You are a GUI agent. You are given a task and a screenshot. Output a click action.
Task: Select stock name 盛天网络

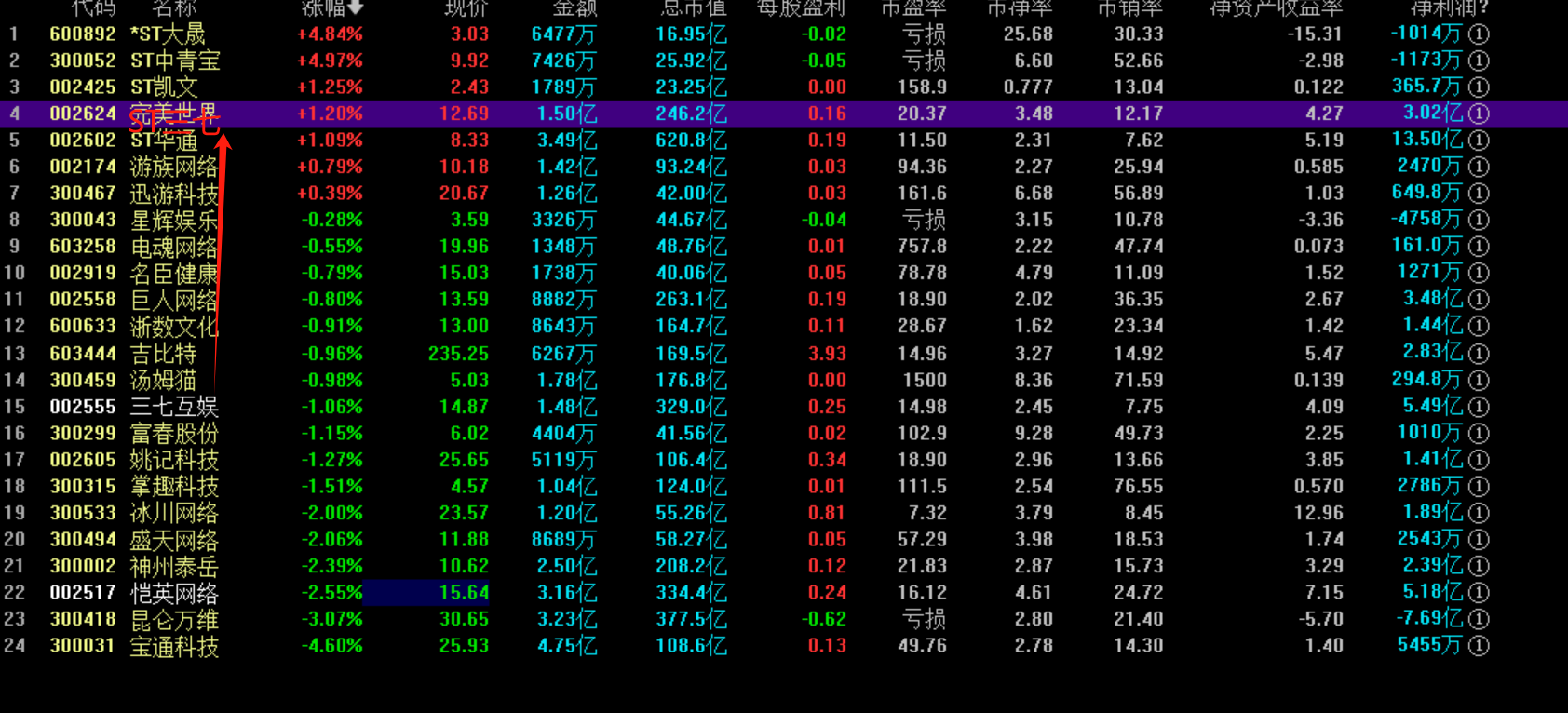pos(174,540)
